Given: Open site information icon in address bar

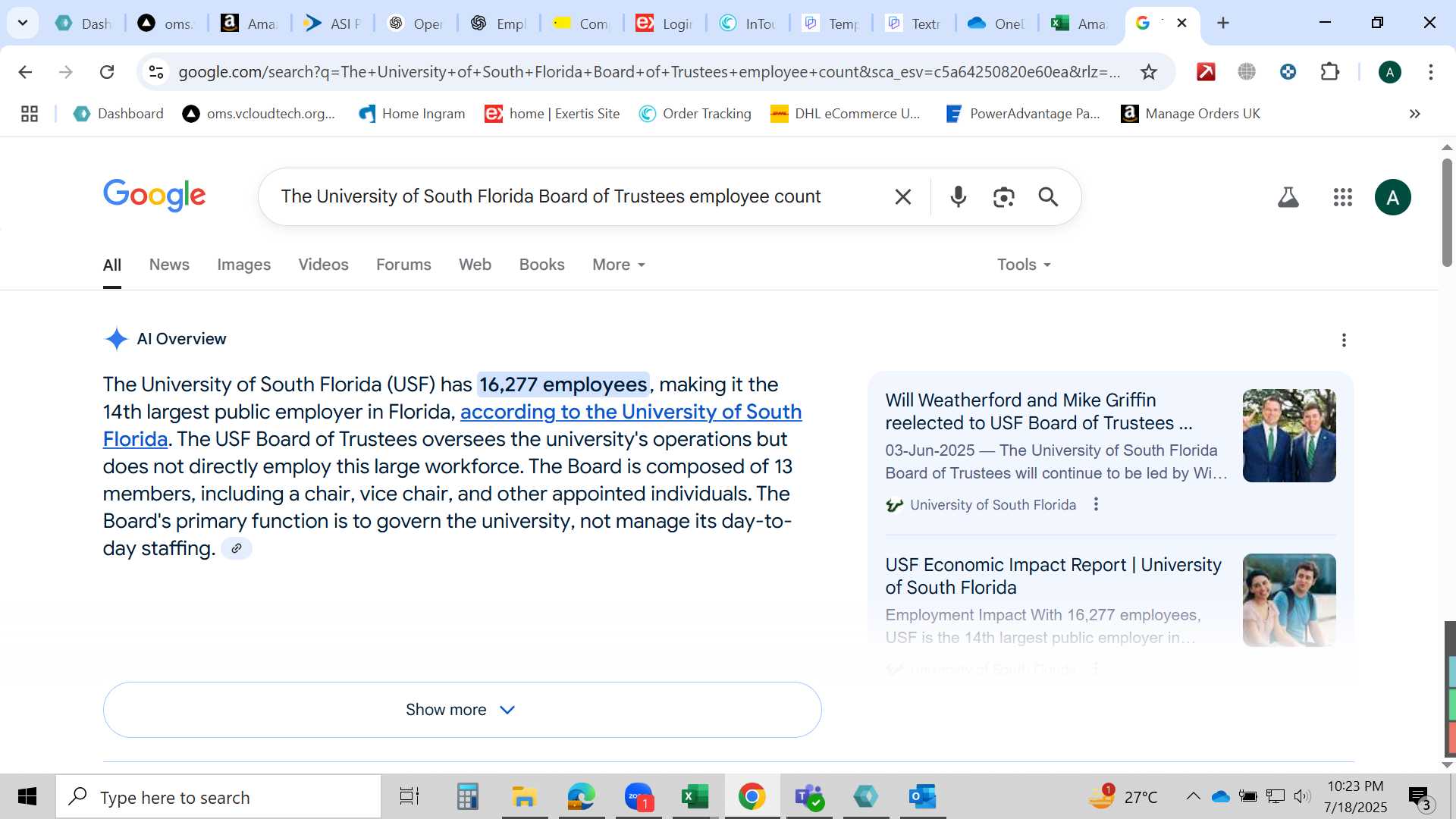Looking at the screenshot, I should coord(156,72).
